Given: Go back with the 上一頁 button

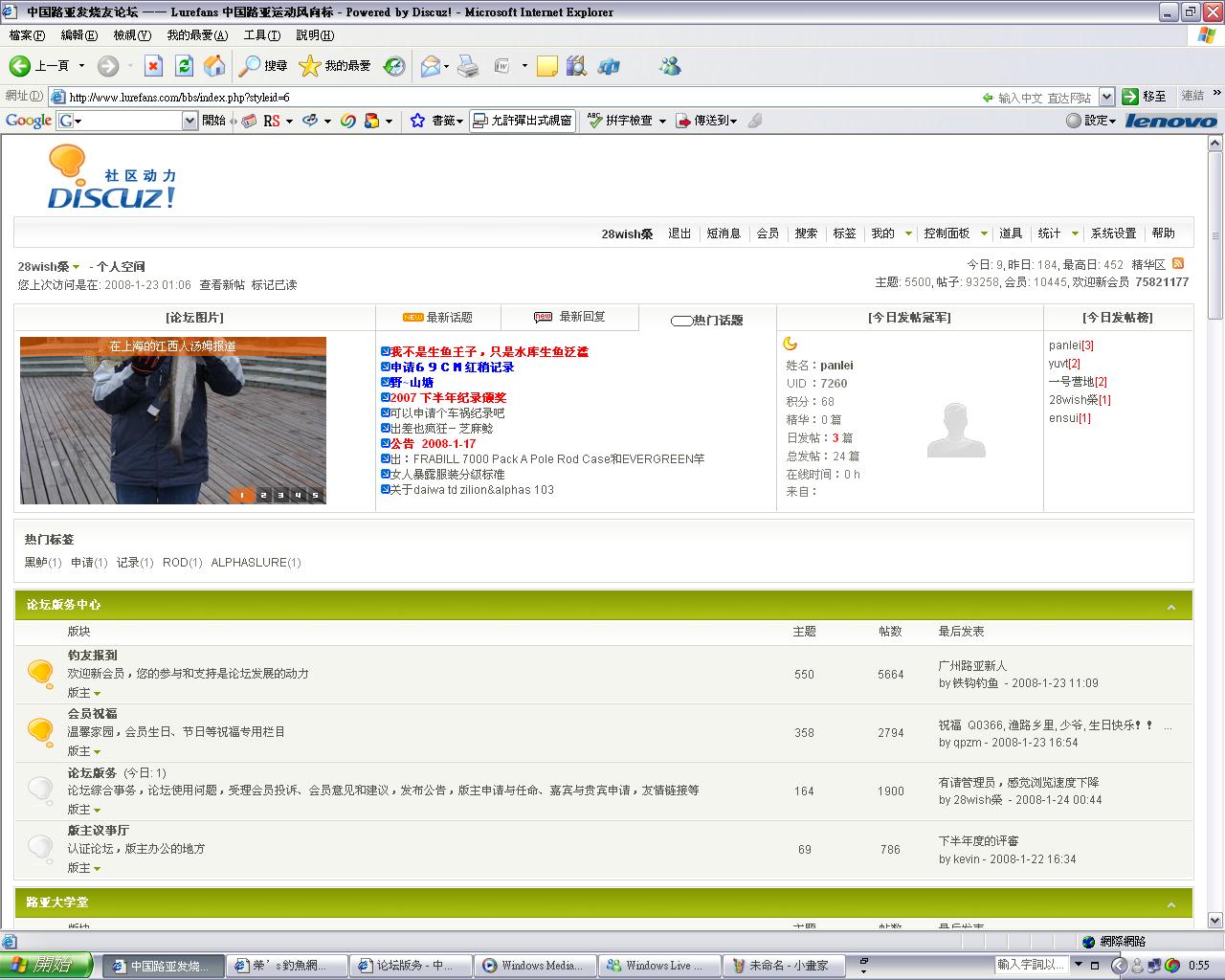Looking at the screenshot, I should coord(39,66).
